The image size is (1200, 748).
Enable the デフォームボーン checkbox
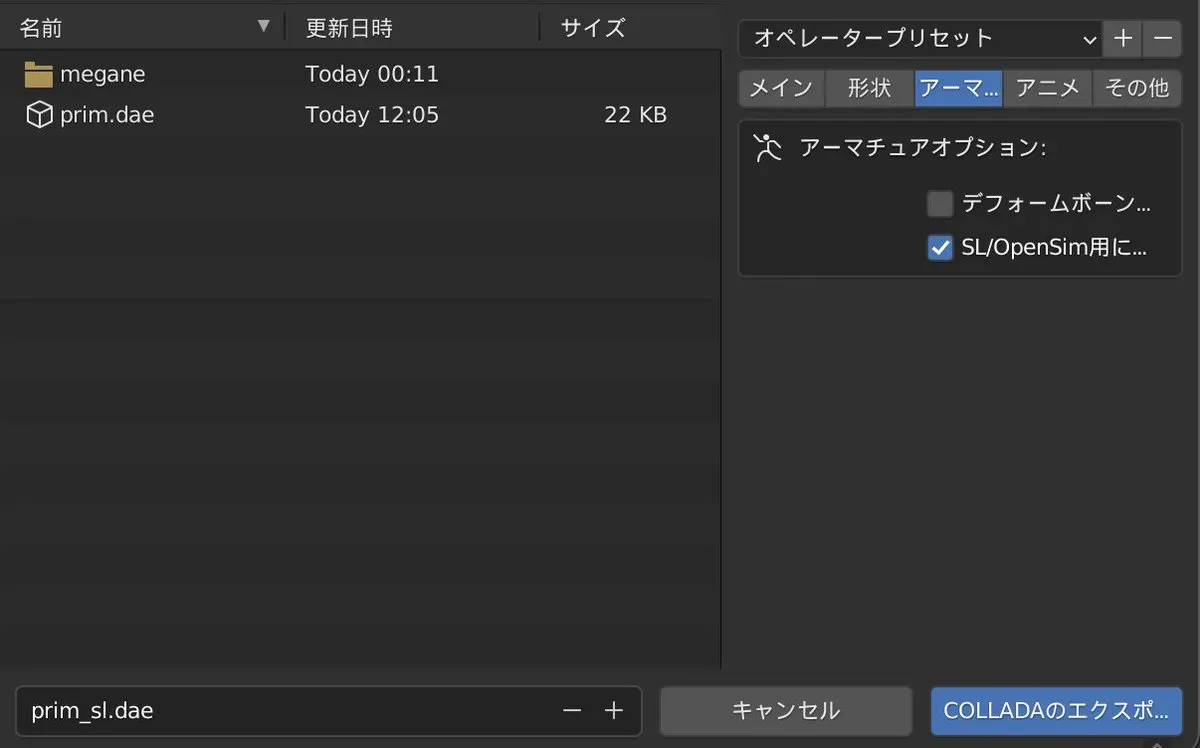point(940,204)
